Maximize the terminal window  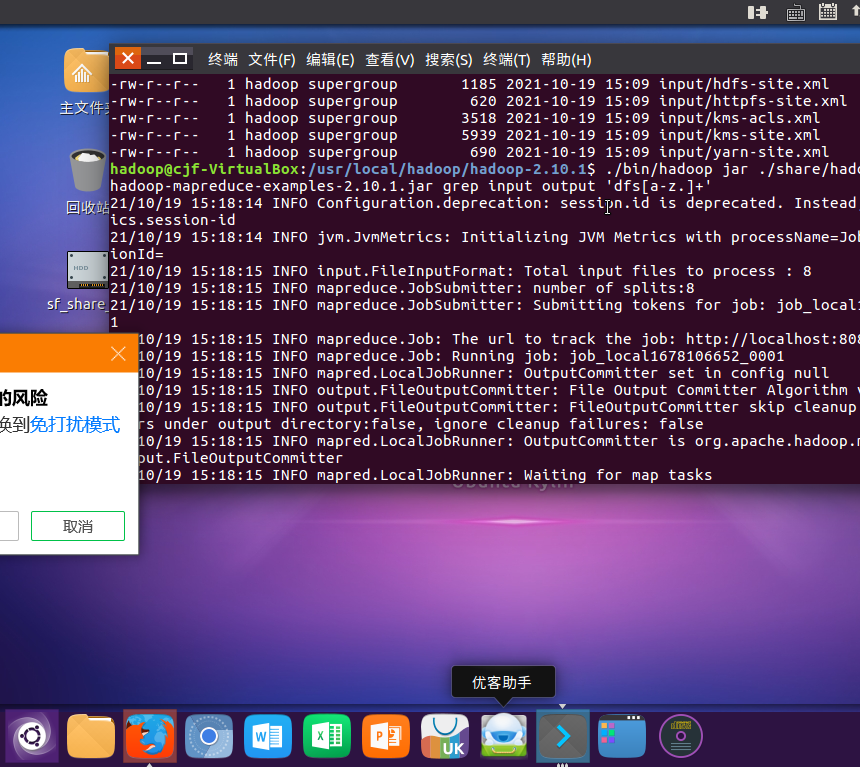pos(180,58)
